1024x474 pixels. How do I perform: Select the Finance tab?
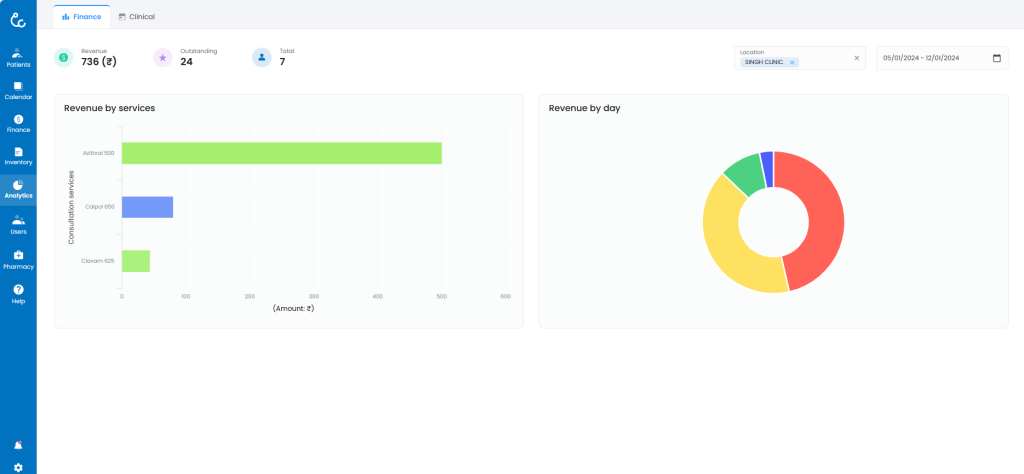coord(81,17)
